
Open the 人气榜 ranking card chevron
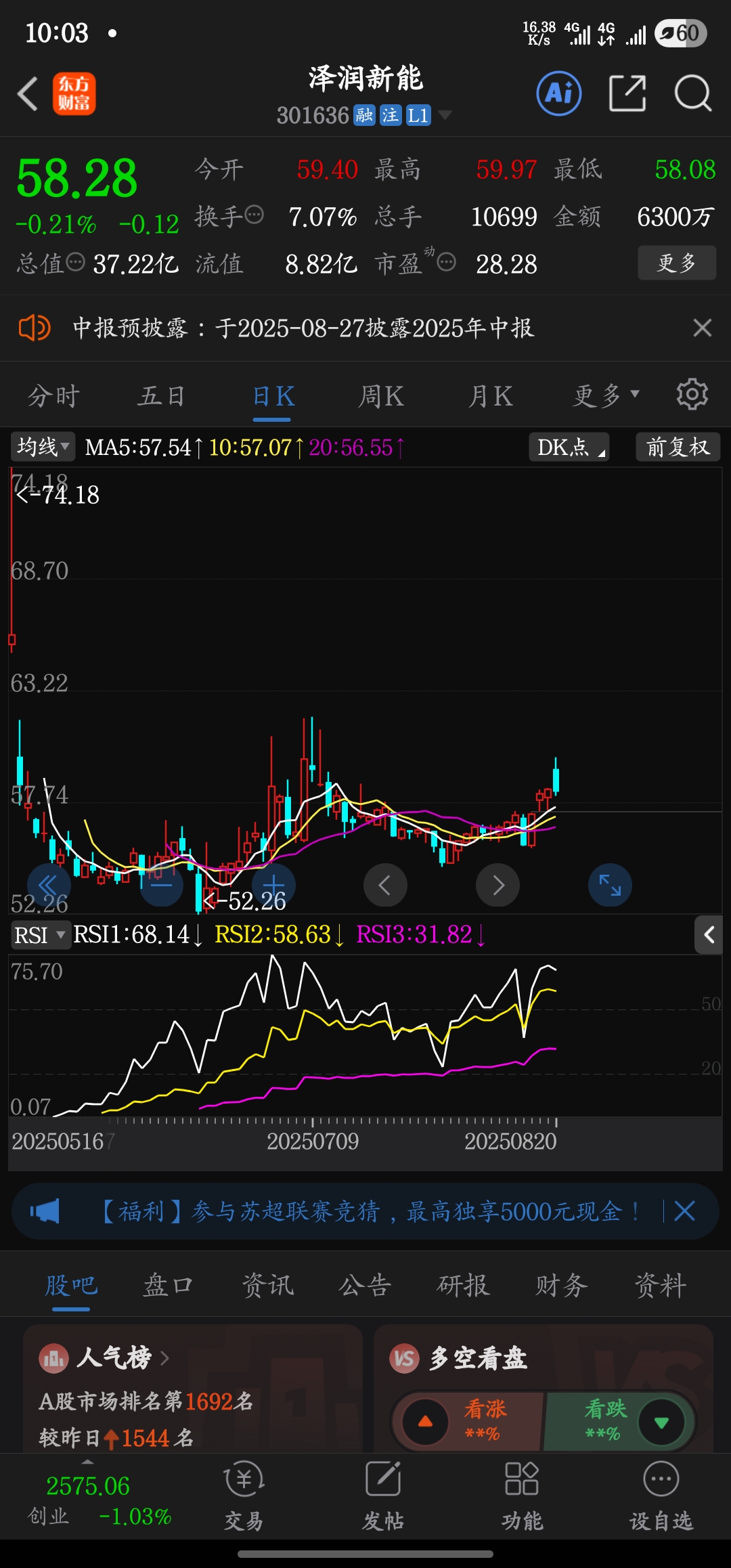click(164, 1357)
